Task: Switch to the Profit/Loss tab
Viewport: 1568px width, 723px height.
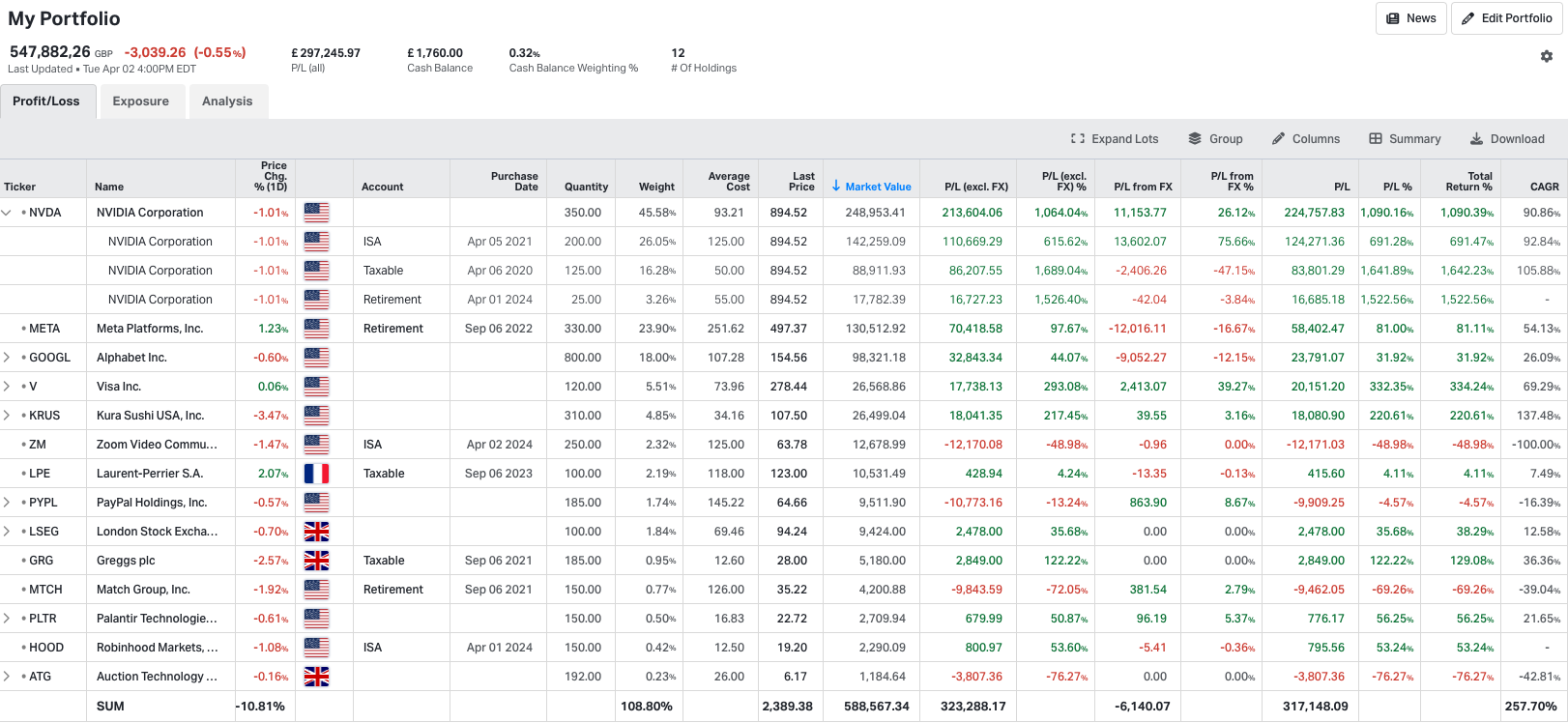Action: [47, 101]
